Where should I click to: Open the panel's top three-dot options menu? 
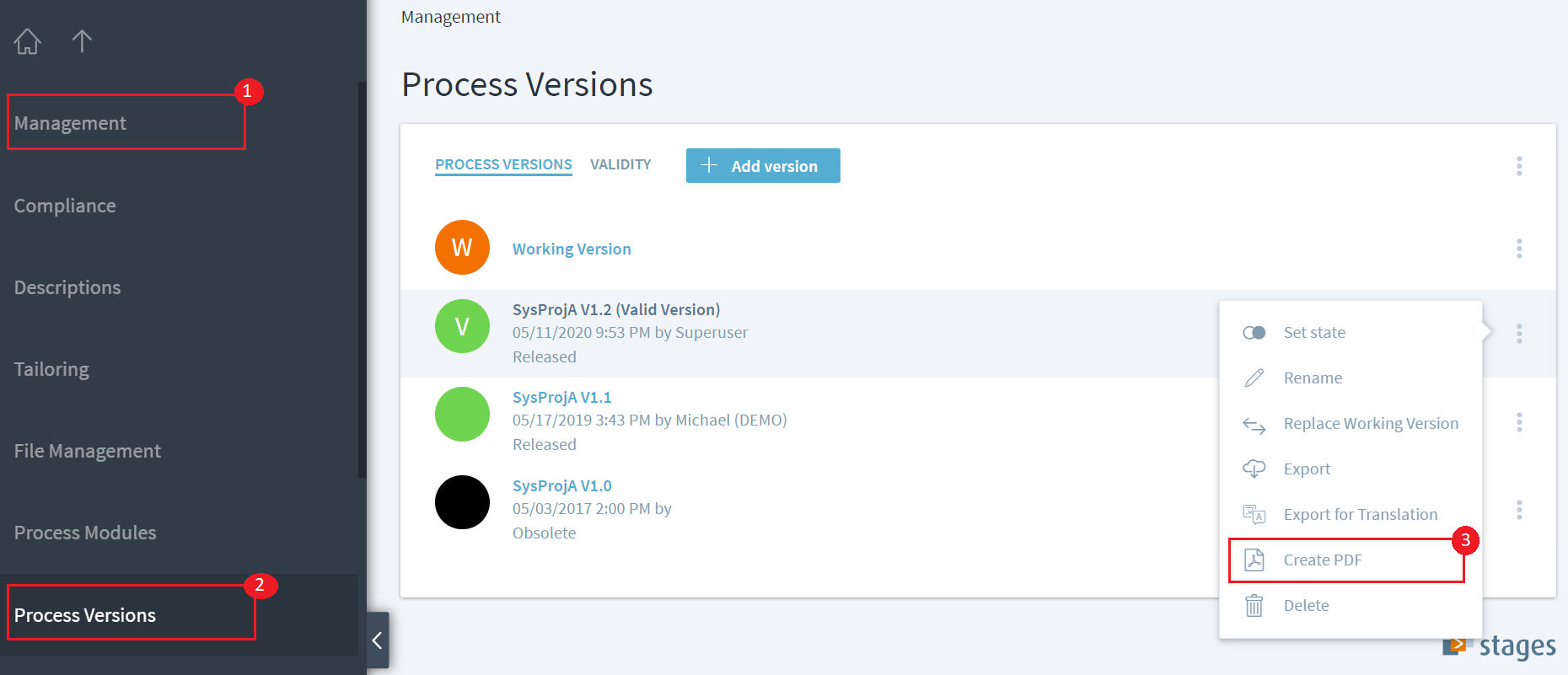click(x=1519, y=166)
